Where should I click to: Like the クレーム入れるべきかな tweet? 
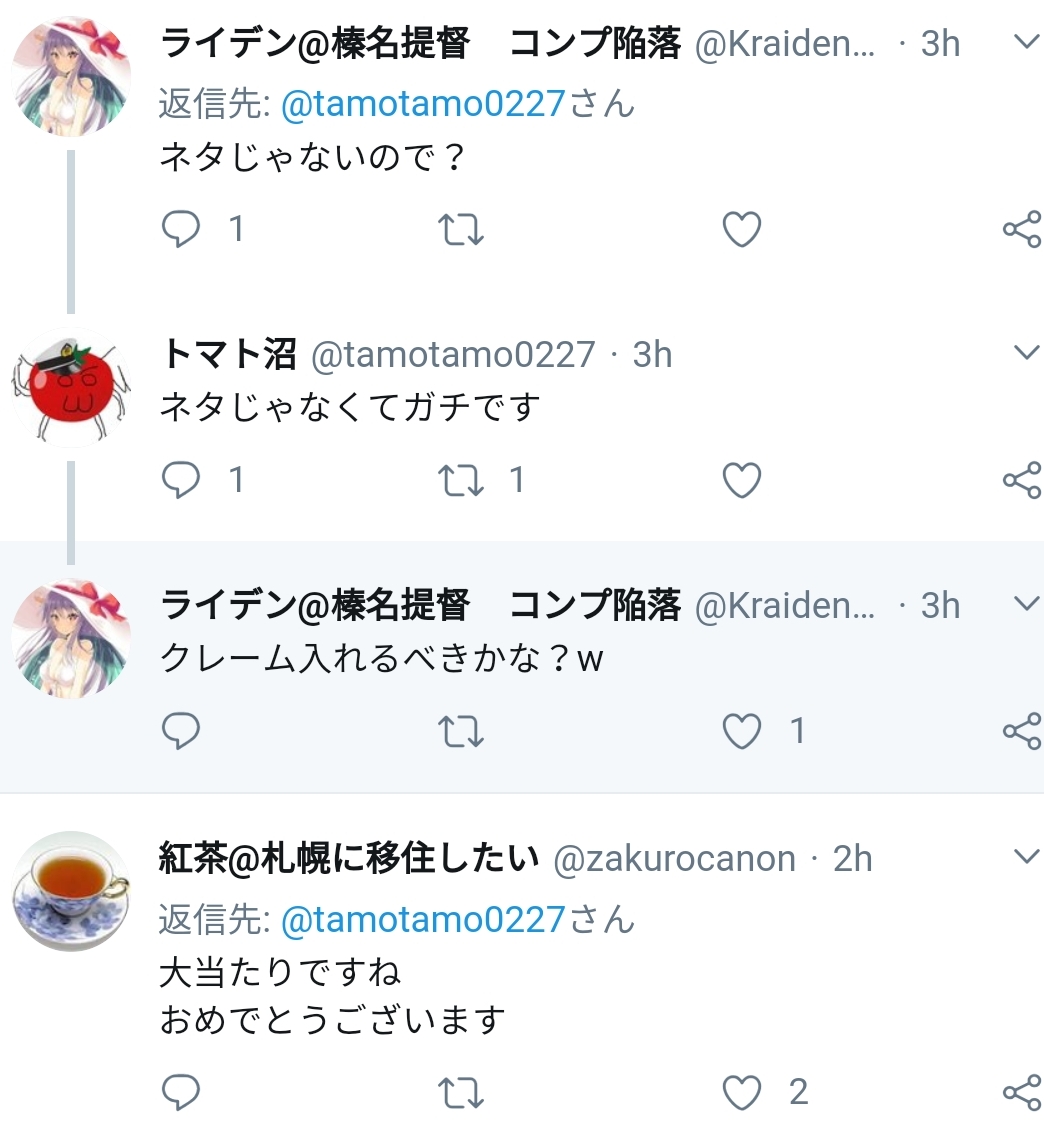741,731
